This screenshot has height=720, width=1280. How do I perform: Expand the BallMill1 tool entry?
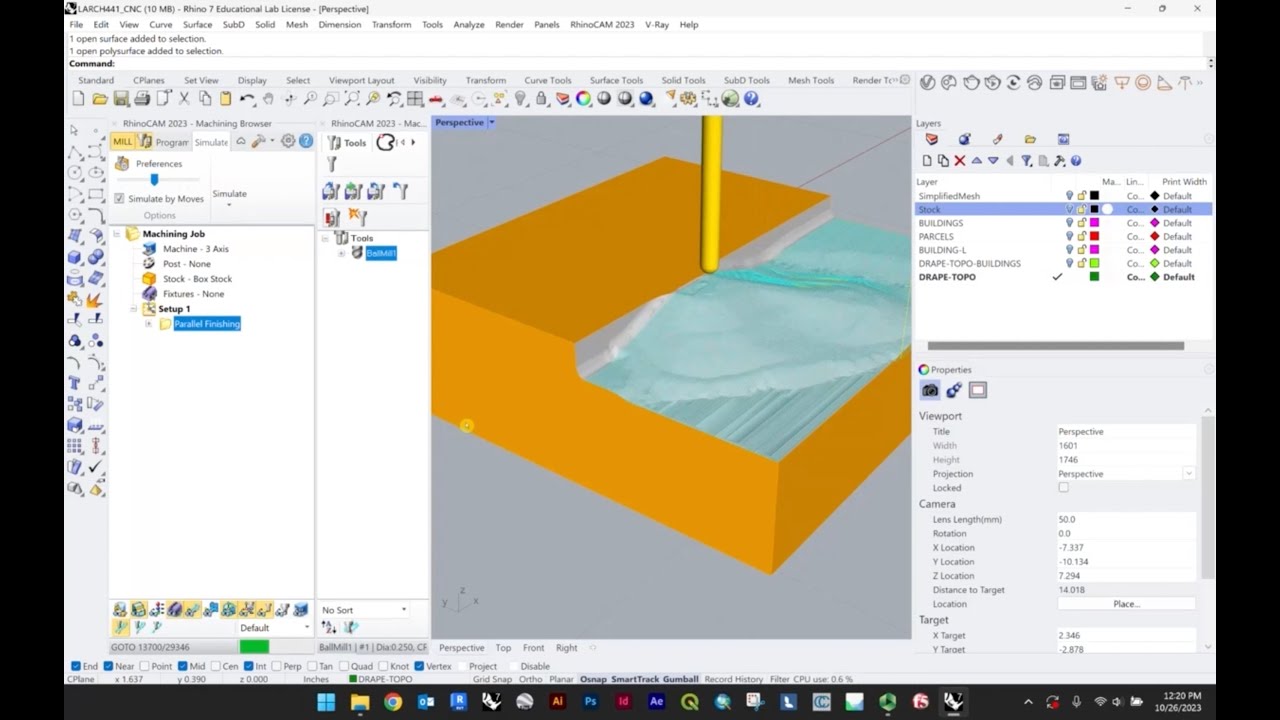pos(341,253)
